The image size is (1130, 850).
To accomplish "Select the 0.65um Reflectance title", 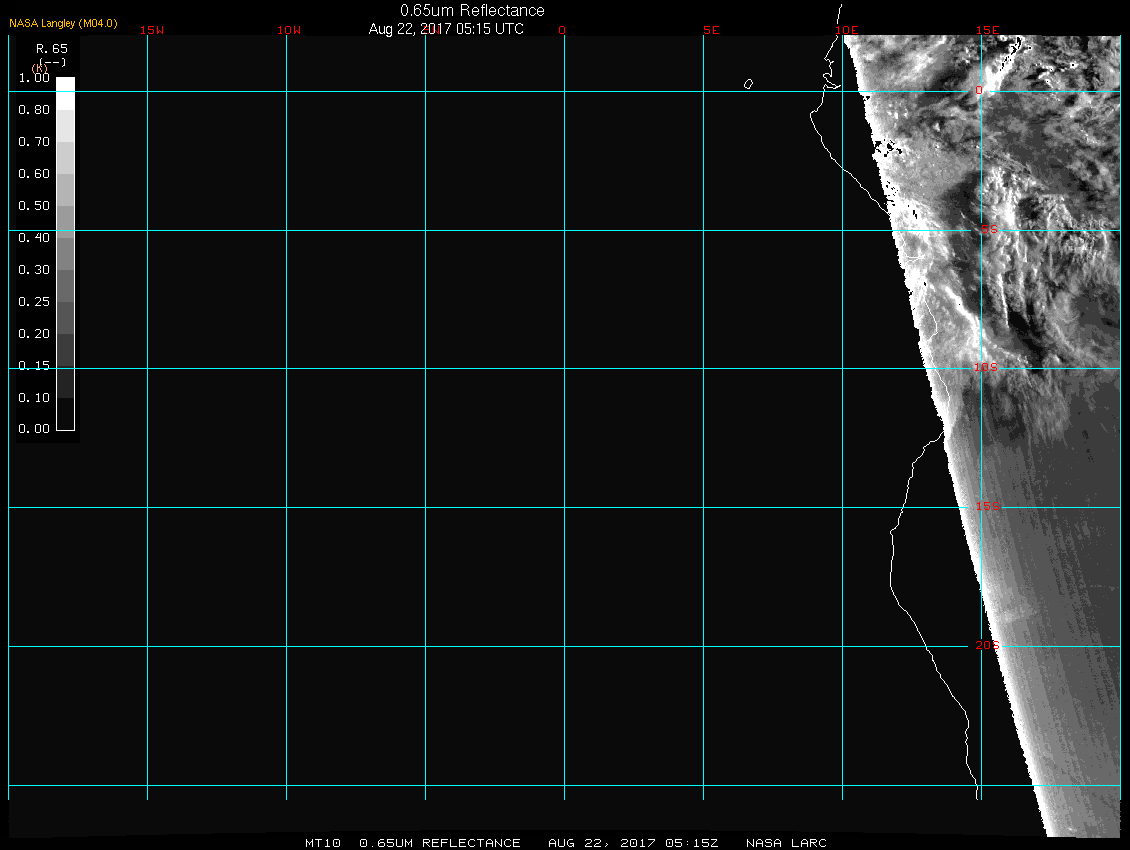I will tap(472, 10).
